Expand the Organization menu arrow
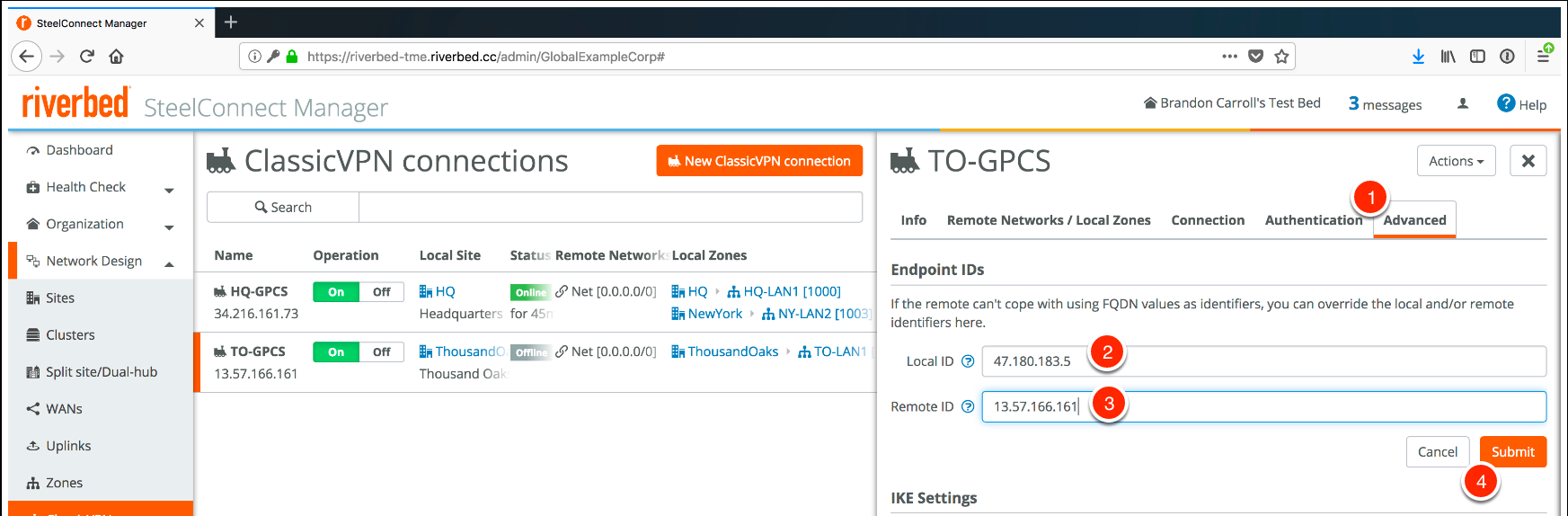 [x=169, y=227]
